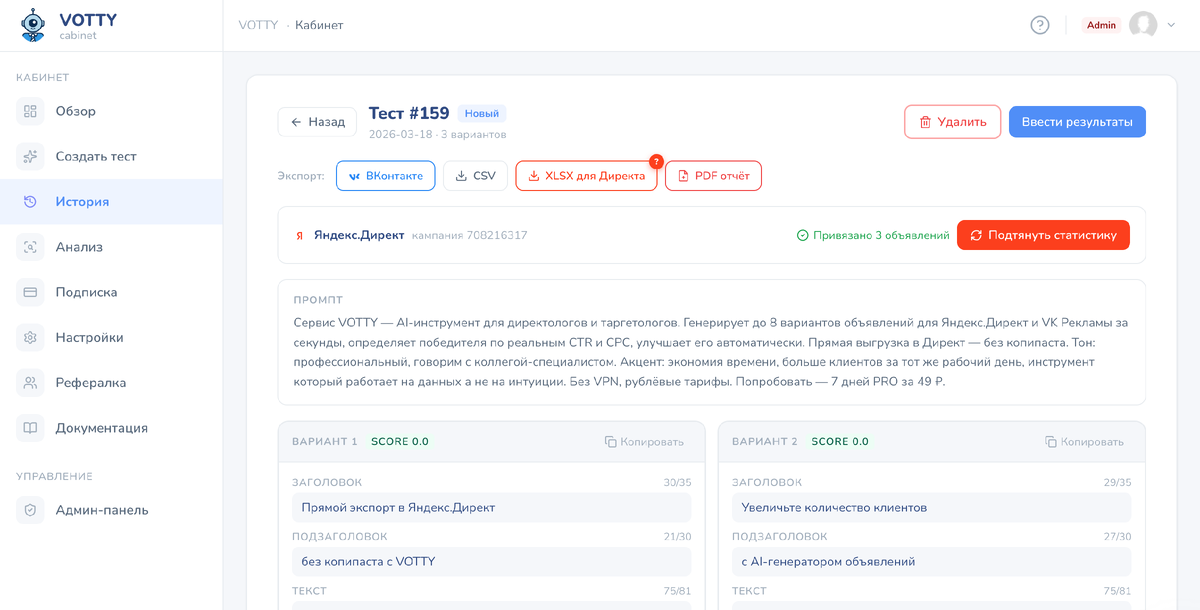
Task: Click SCORE 0.0 in Вариант 2
Action: [x=840, y=442]
